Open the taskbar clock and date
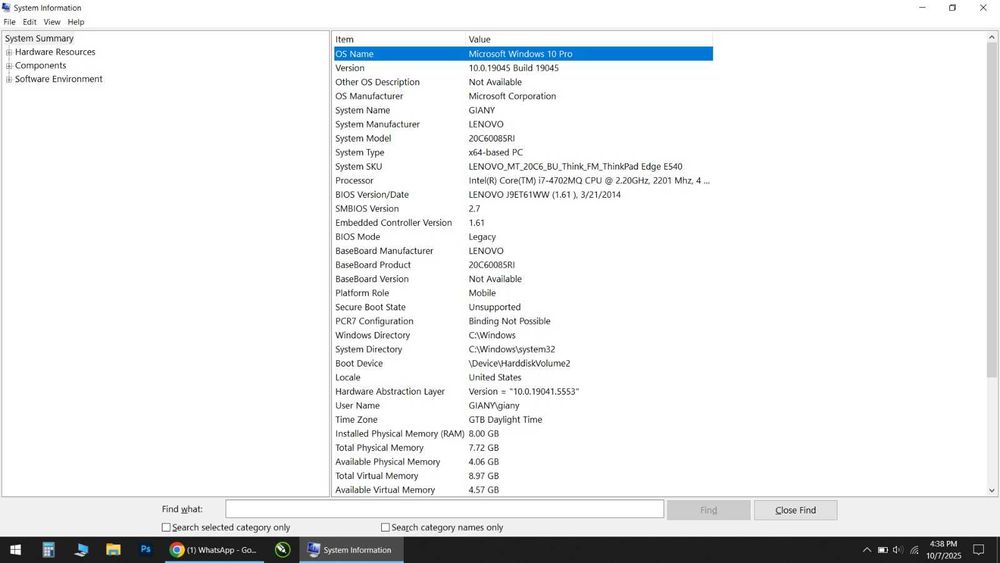This screenshot has height=563, width=1000. pyautogui.click(x=944, y=550)
